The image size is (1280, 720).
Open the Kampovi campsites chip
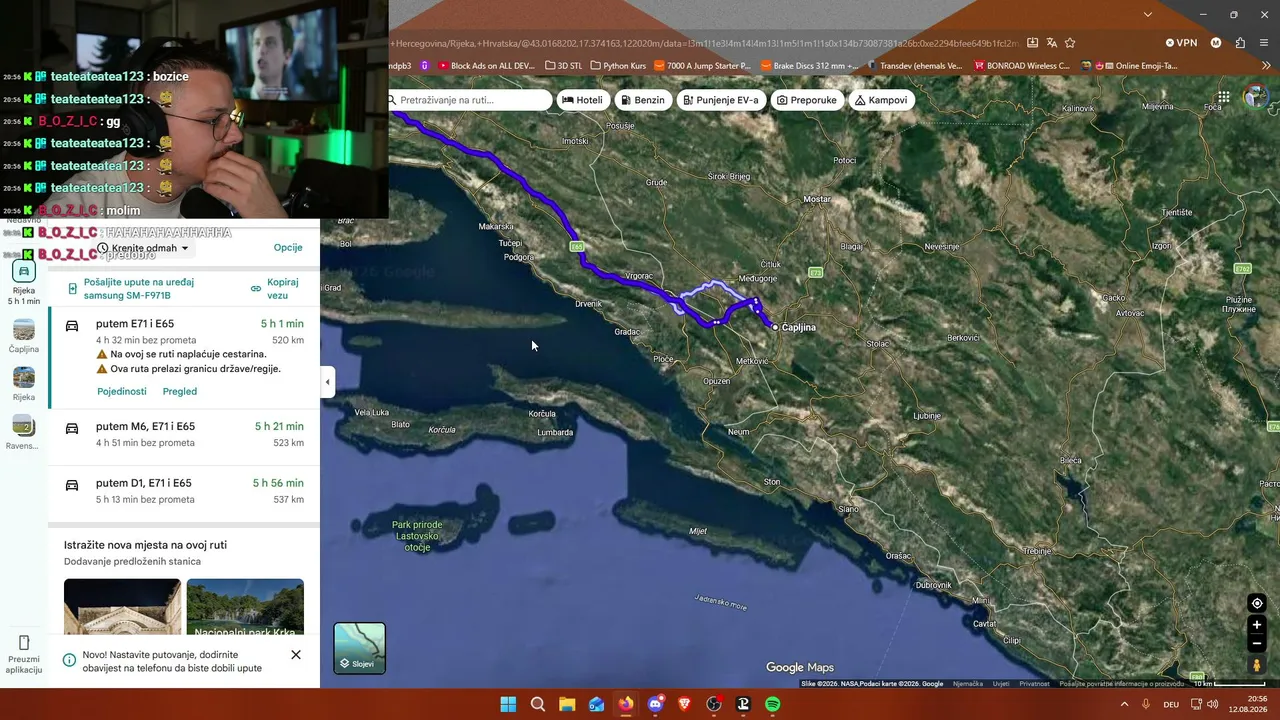(x=881, y=100)
